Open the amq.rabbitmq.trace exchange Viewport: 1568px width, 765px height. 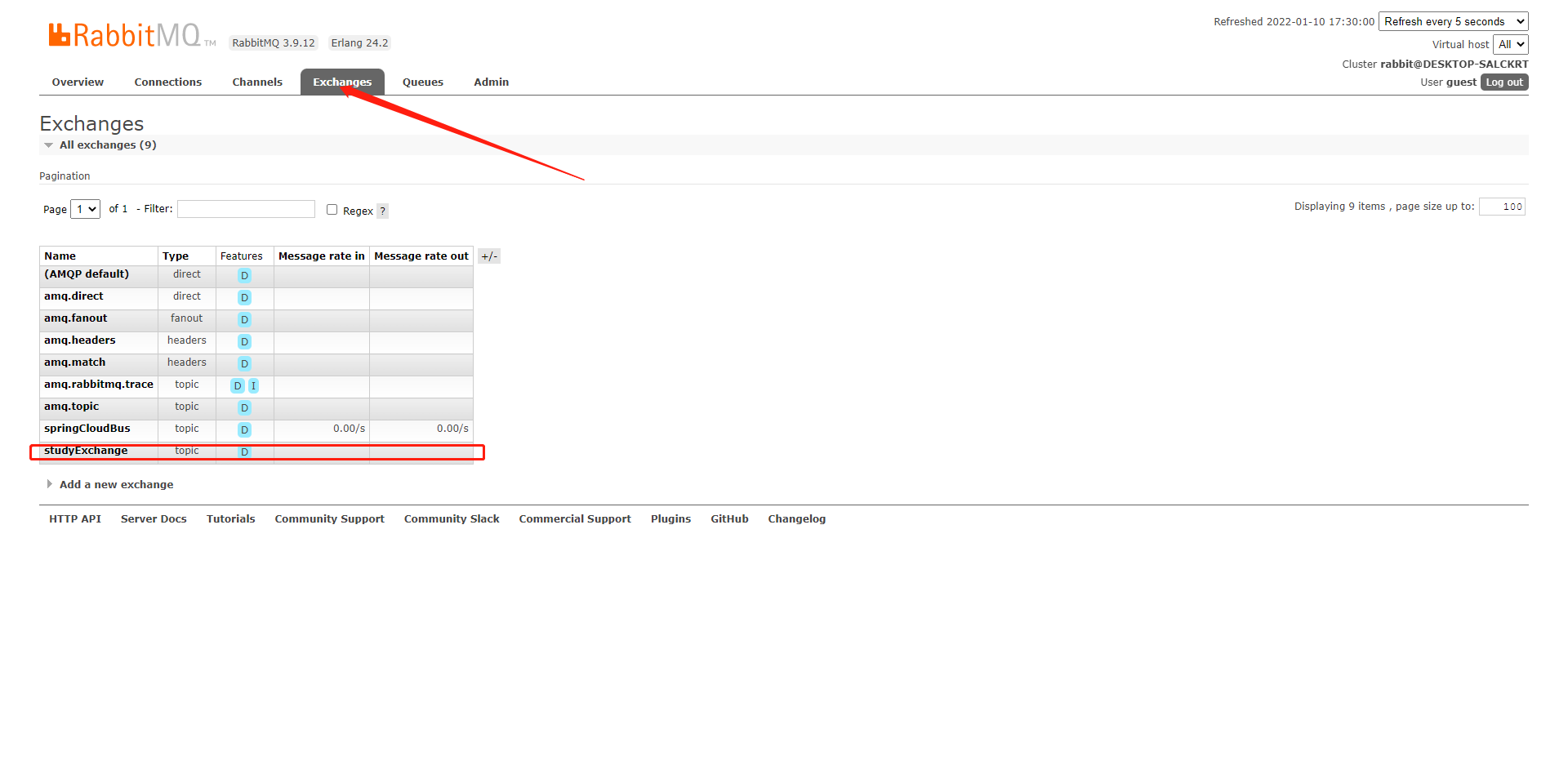pyautogui.click(x=99, y=385)
